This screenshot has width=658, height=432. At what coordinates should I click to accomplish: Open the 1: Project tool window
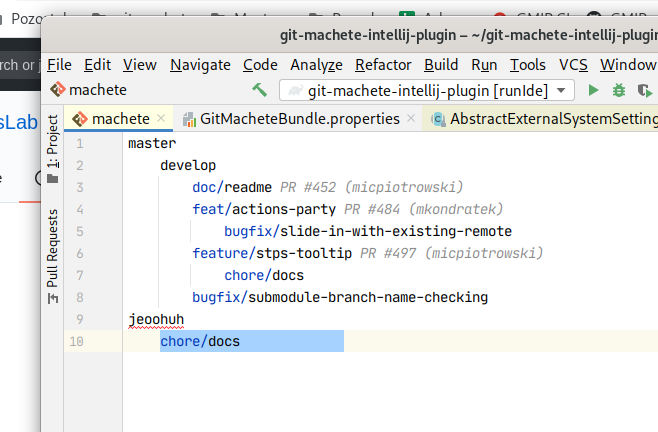53,149
